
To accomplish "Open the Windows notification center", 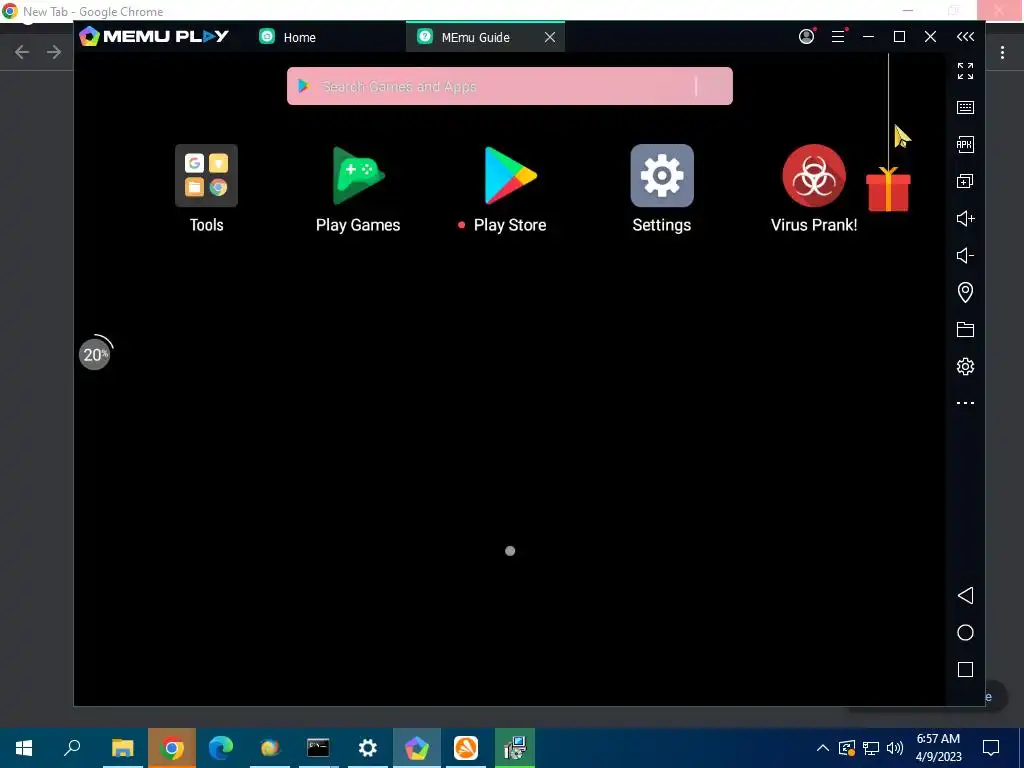I will click(x=991, y=748).
